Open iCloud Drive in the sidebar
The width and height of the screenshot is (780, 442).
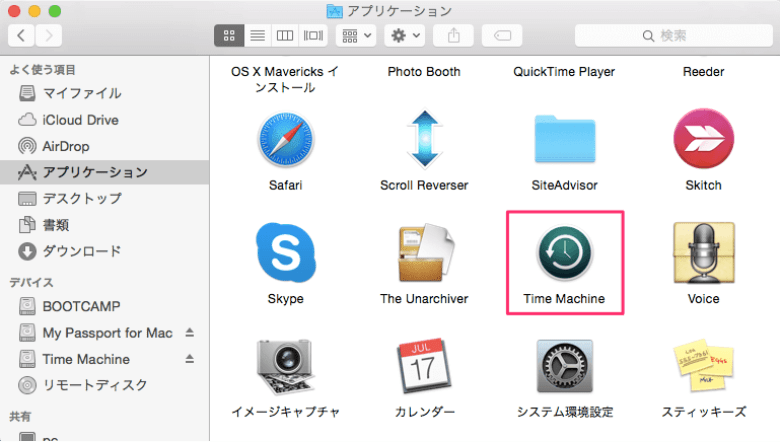pos(104,120)
